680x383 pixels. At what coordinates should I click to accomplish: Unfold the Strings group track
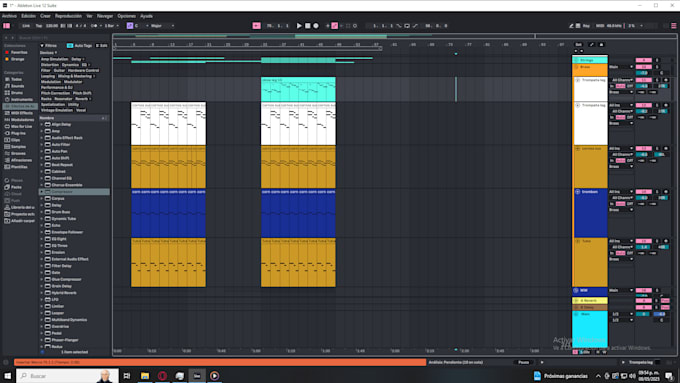click(576, 60)
